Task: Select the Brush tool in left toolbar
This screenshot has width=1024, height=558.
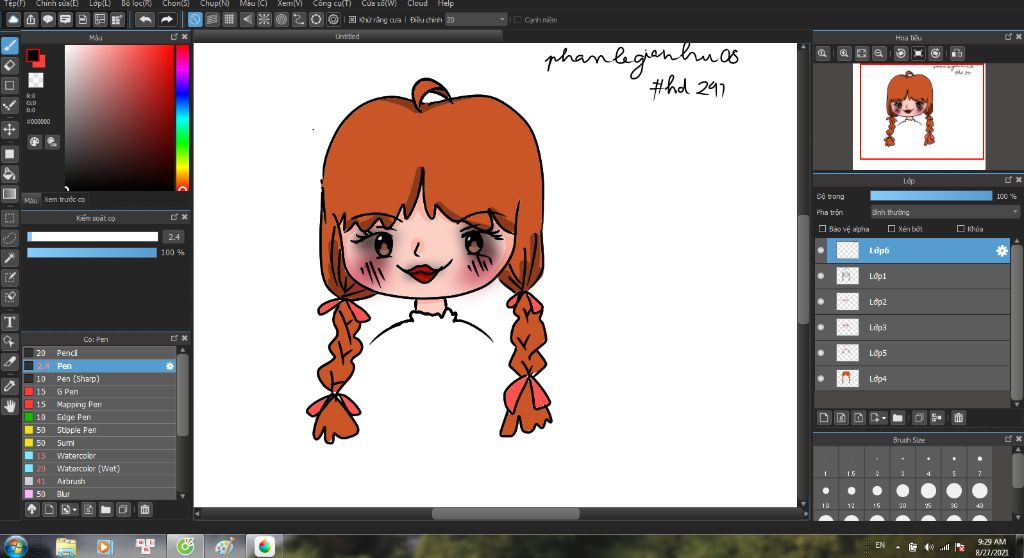Action: coord(10,46)
